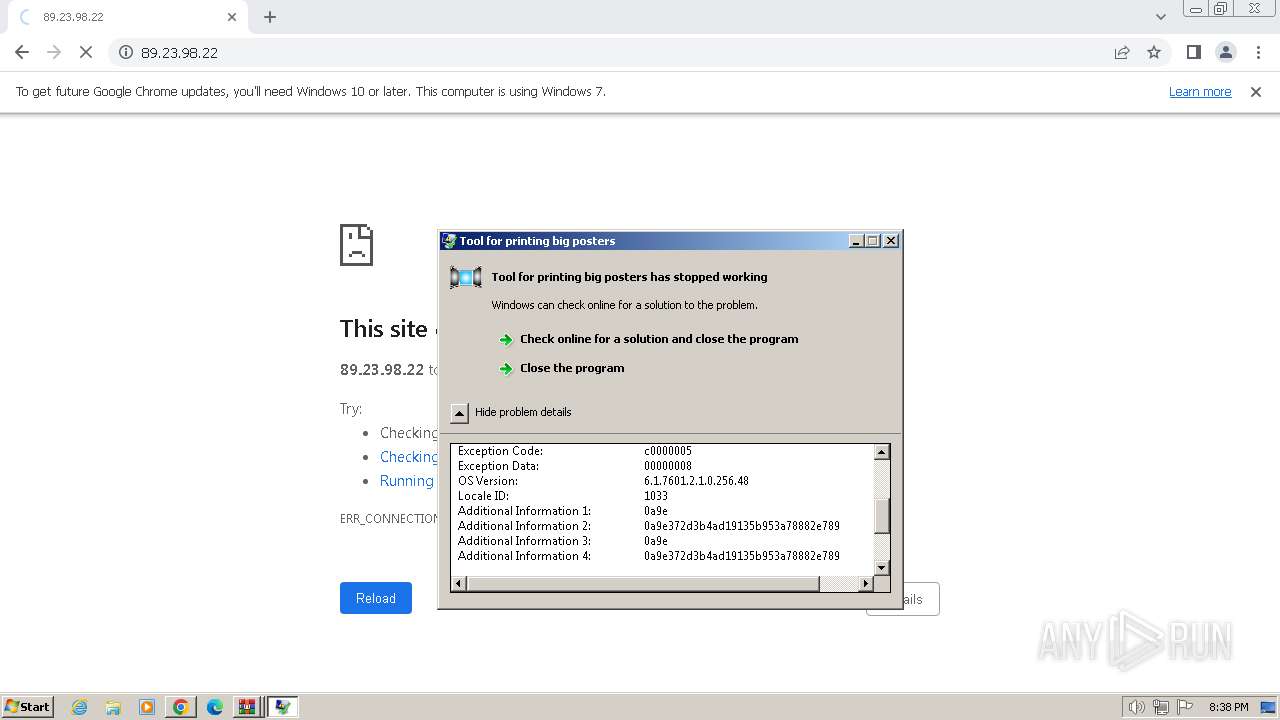
Task: Open the Chrome profile avatar menu
Action: 1225,52
